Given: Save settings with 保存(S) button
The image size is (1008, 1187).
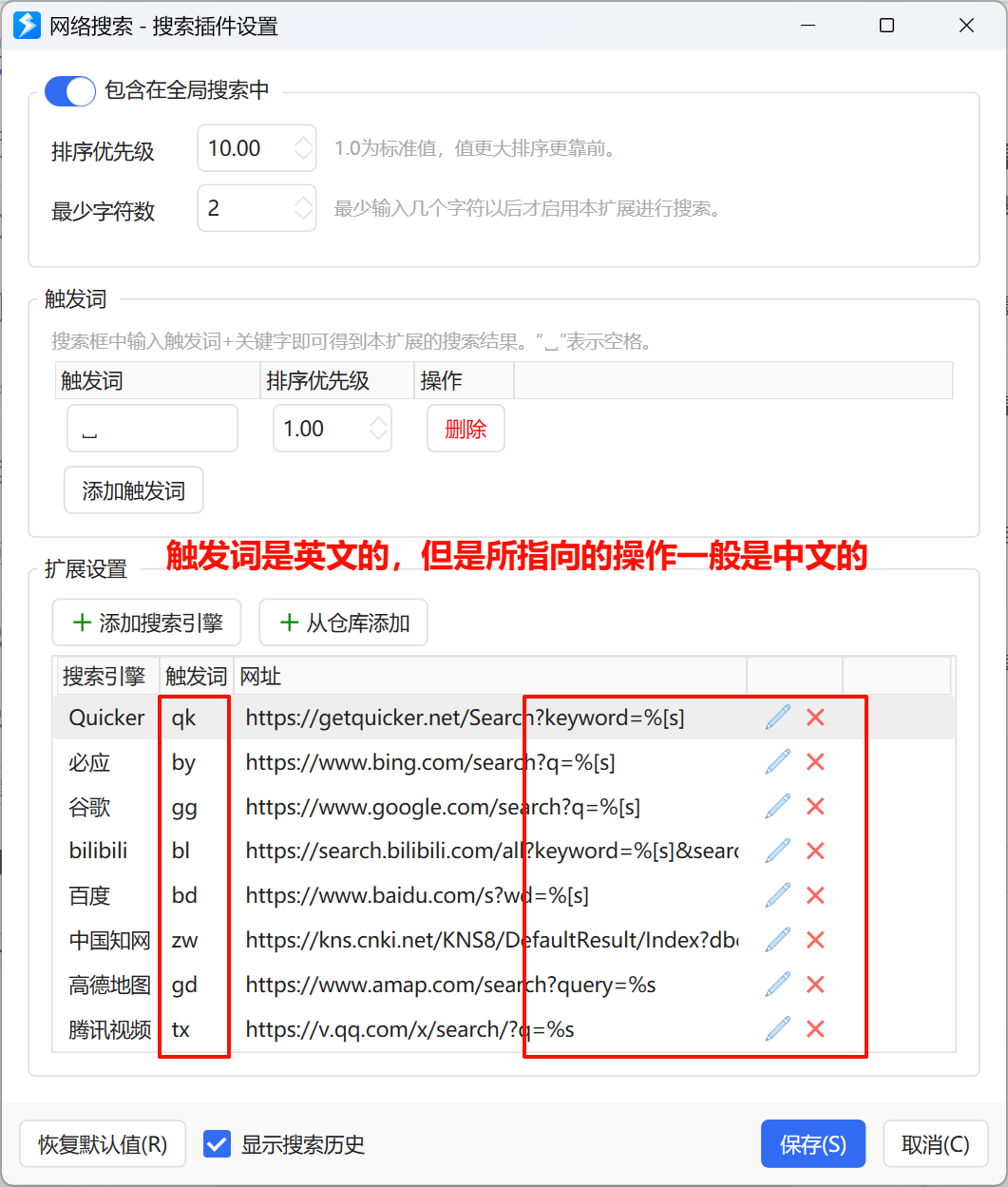Looking at the screenshot, I should tap(813, 1144).
